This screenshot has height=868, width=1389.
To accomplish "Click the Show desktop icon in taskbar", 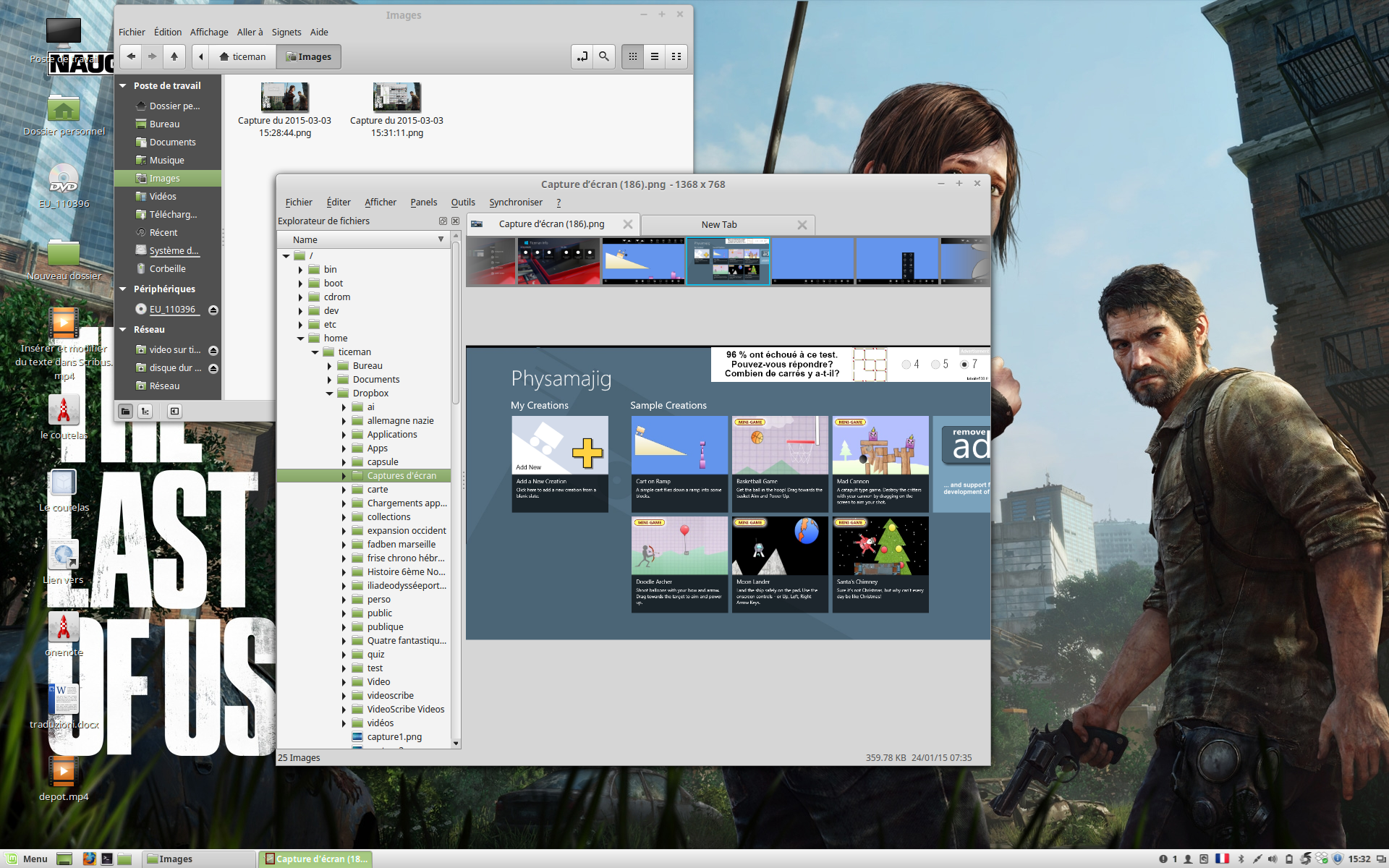I will coord(64,859).
